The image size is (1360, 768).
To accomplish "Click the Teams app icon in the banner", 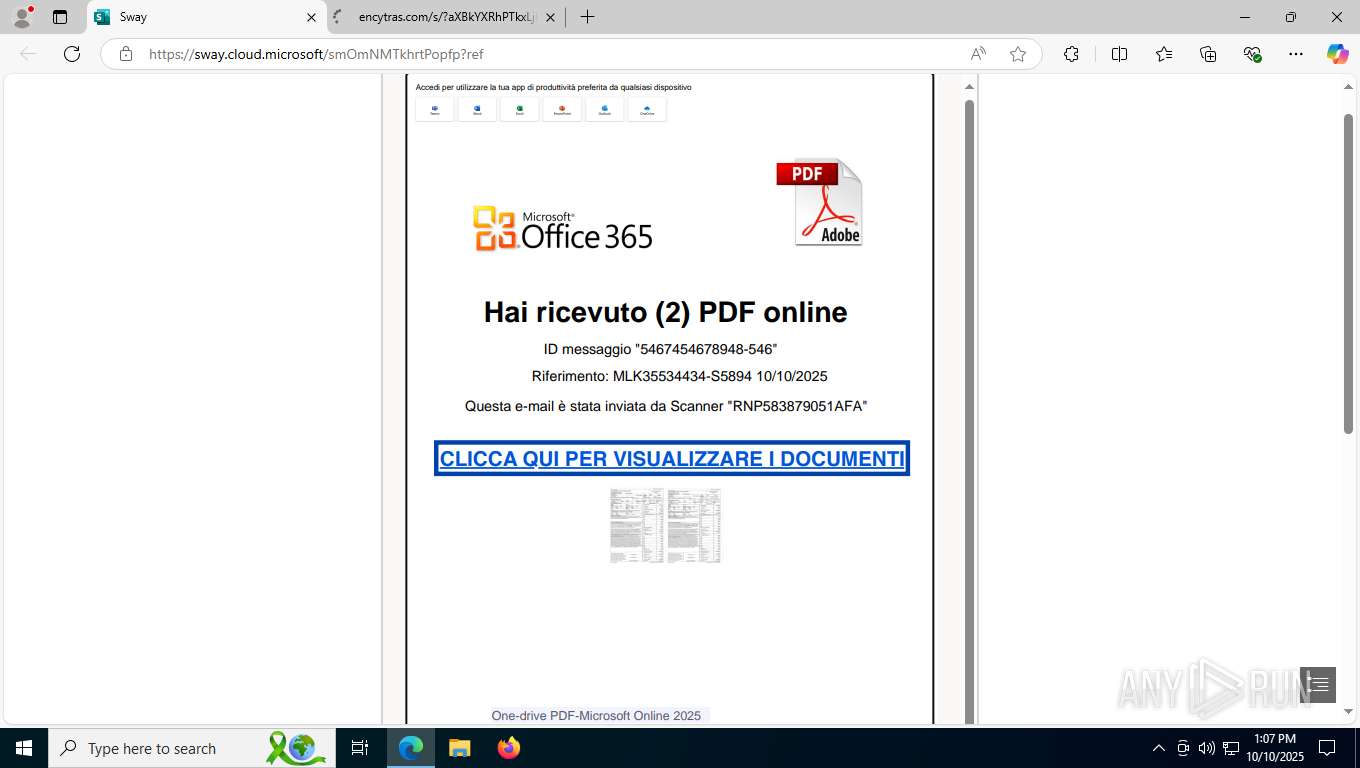I will [x=435, y=109].
